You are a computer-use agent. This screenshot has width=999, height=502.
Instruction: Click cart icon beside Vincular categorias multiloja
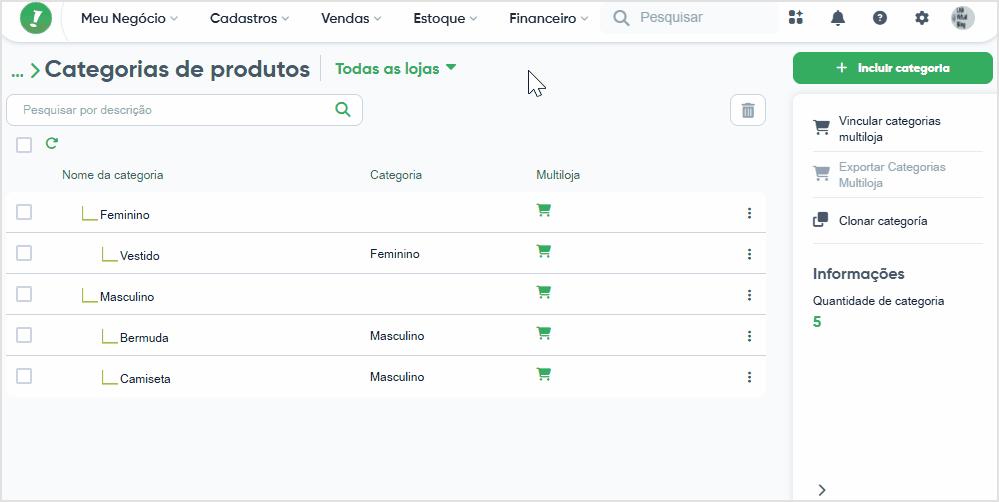821,127
